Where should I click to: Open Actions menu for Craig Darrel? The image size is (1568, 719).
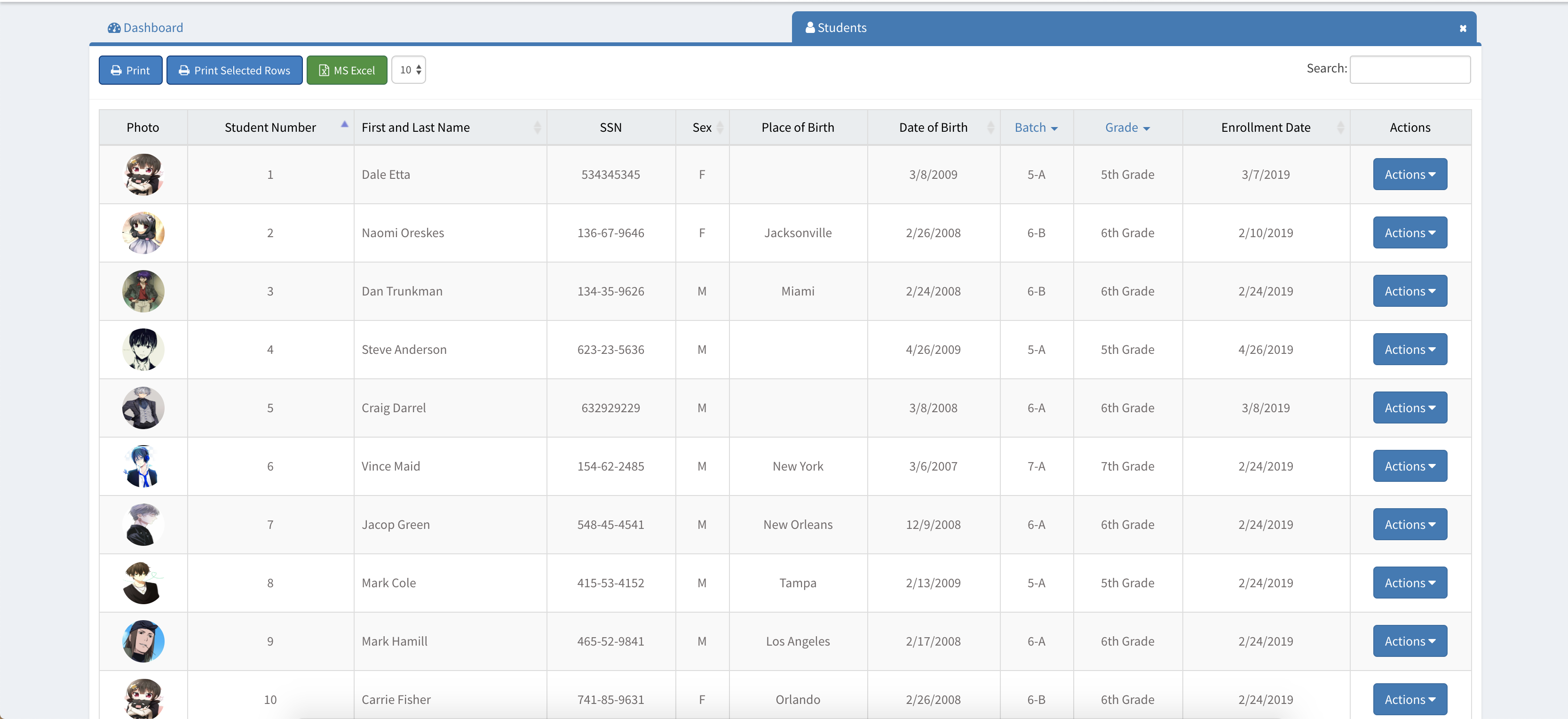(x=1410, y=408)
